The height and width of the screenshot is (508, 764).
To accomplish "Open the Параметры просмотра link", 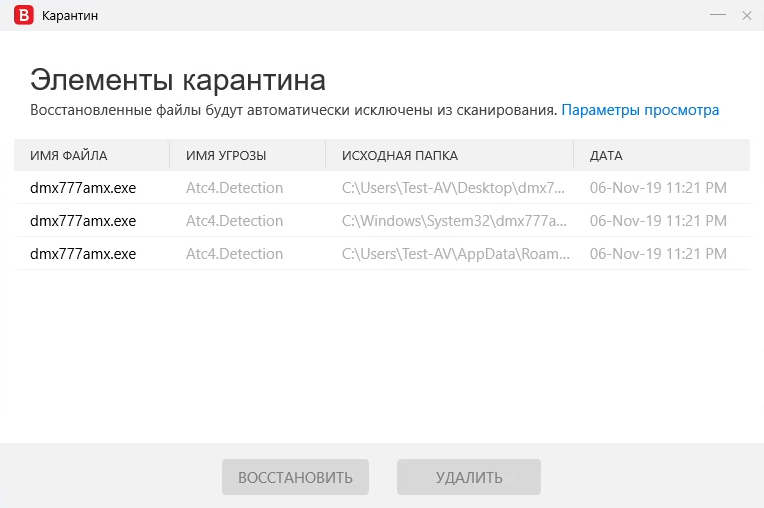I will [640, 110].
